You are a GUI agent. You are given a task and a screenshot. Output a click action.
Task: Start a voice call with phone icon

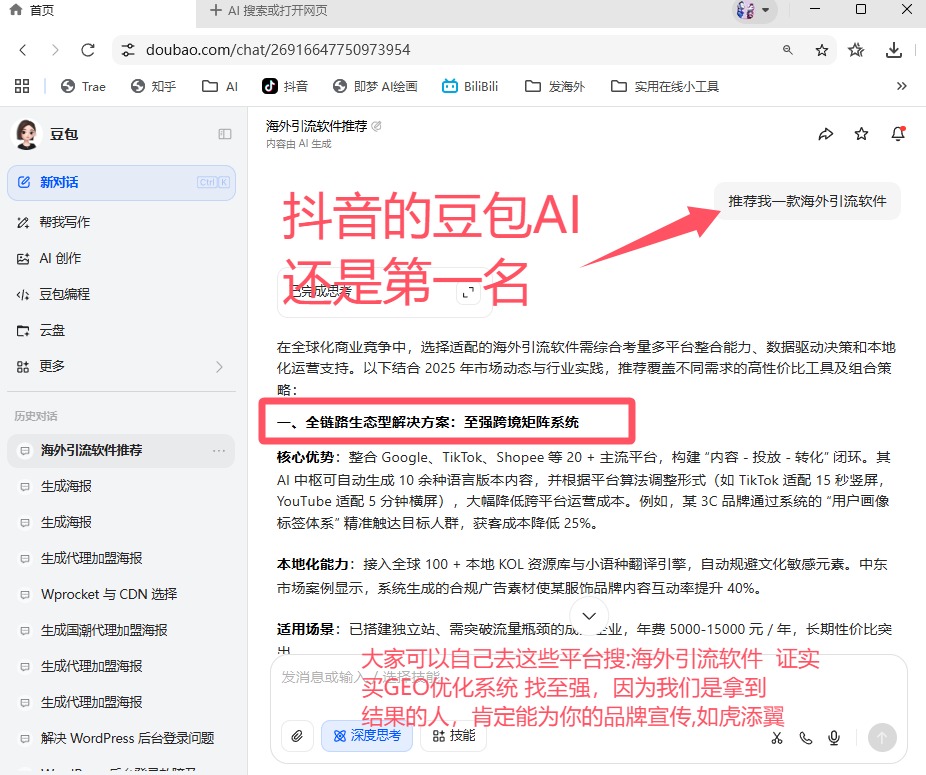[x=806, y=738]
